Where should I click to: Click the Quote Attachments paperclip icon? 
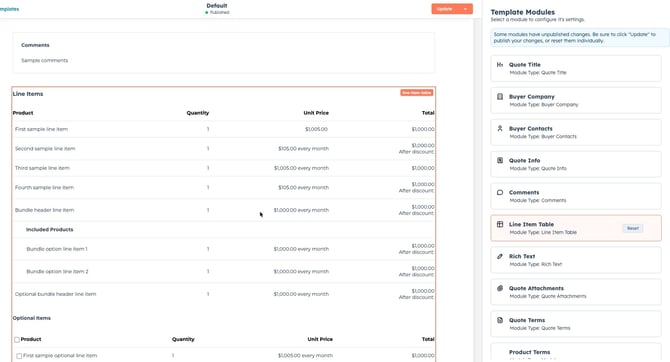[x=500, y=288]
